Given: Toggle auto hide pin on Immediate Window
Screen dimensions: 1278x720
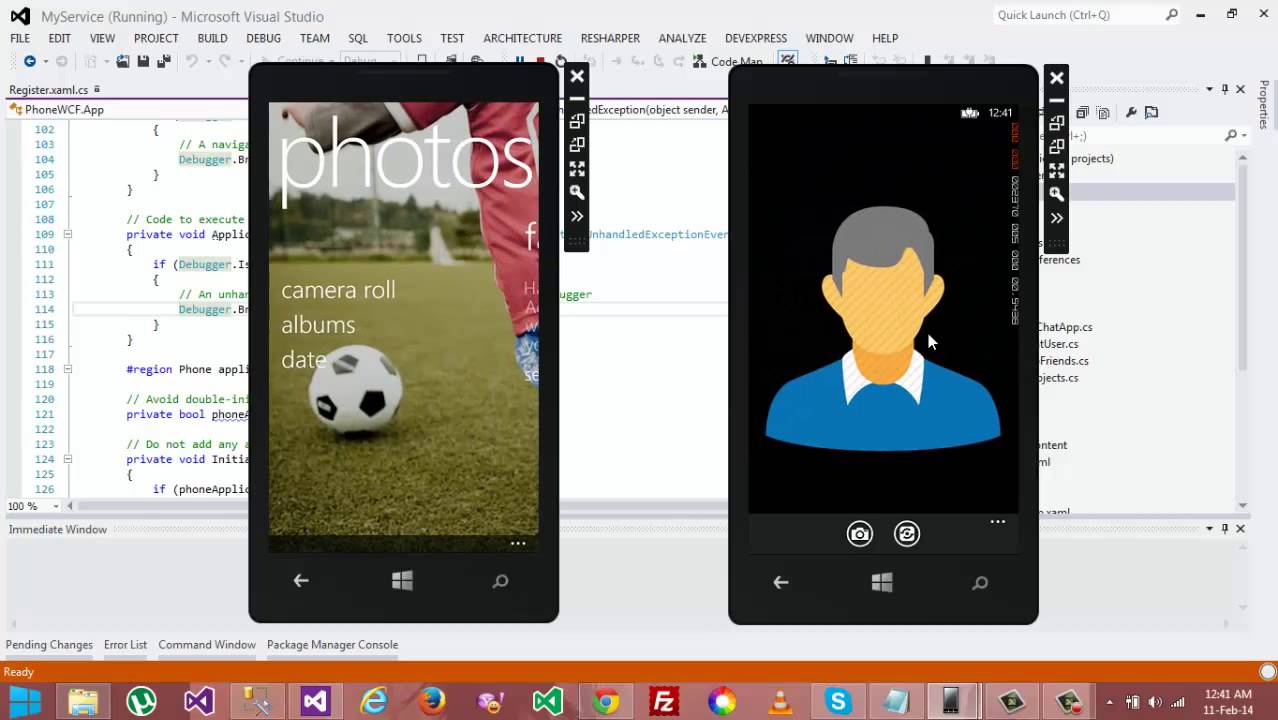Looking at the screenshot, I should click(x=1225, y=529).
